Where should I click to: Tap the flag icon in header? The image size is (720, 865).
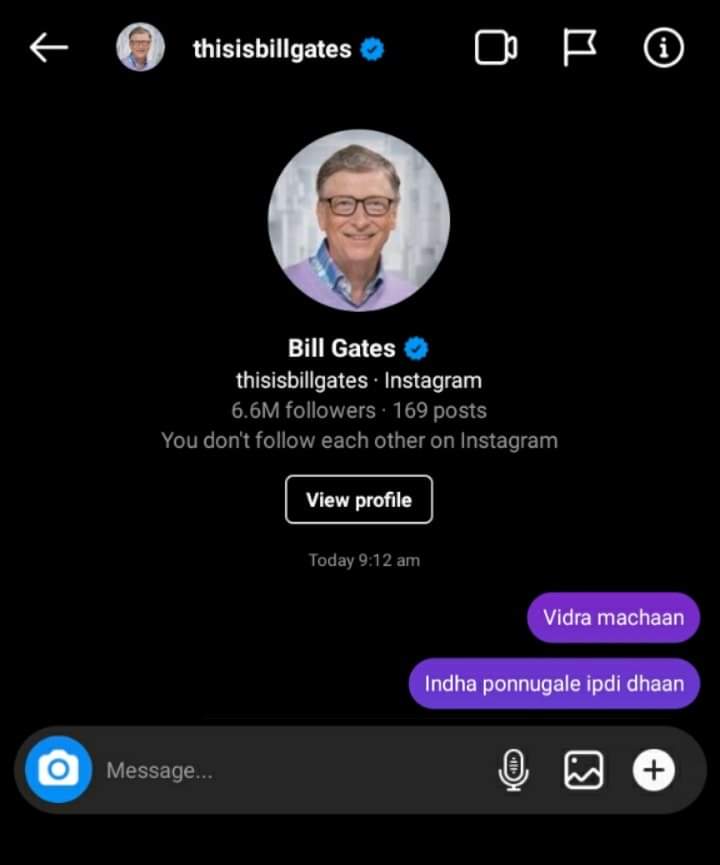click(579, 48)
